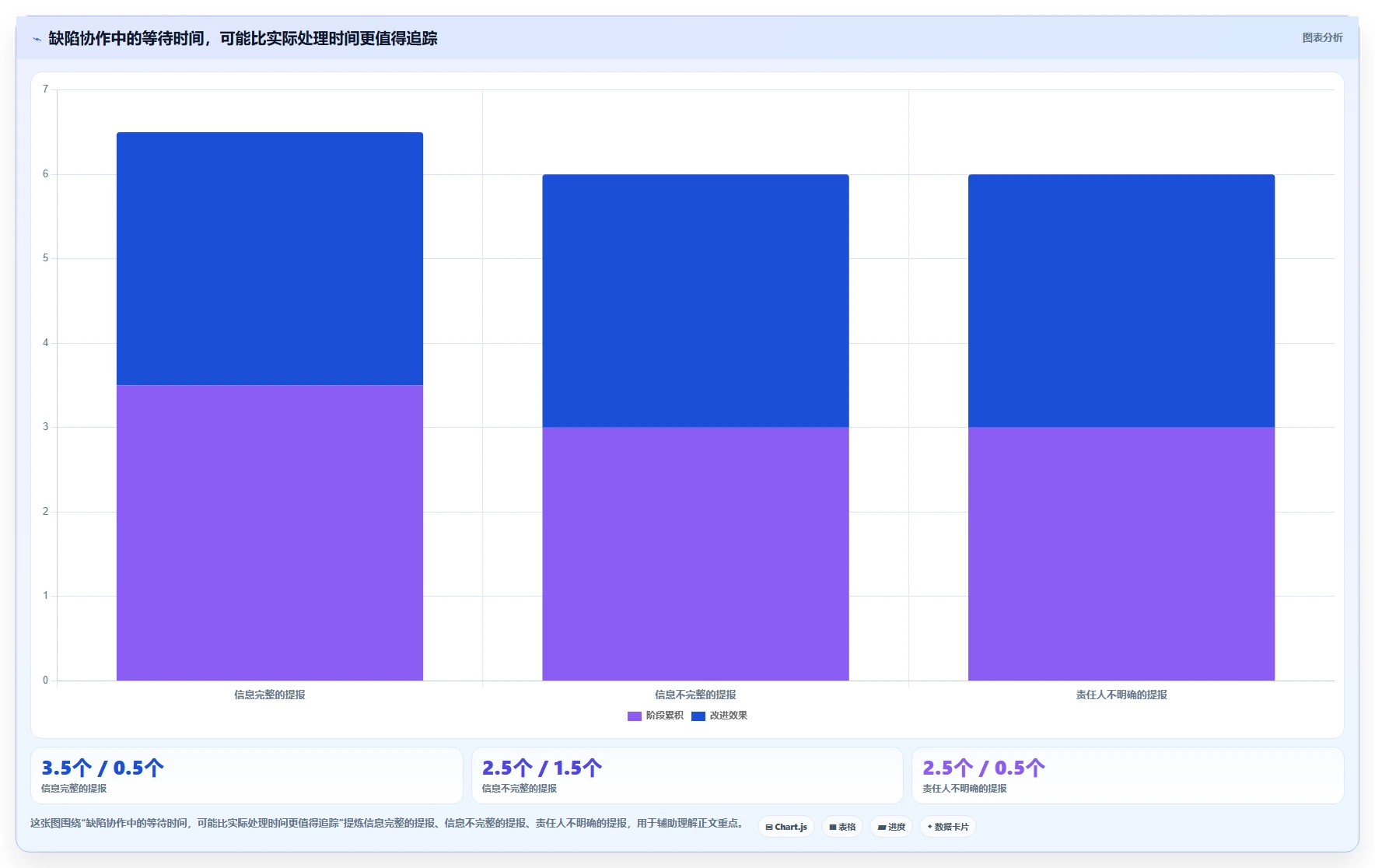Screen dimensions: 1375x868
Task: Toggle the 改进效果 legend blue swatch
Action: [698, 716]
